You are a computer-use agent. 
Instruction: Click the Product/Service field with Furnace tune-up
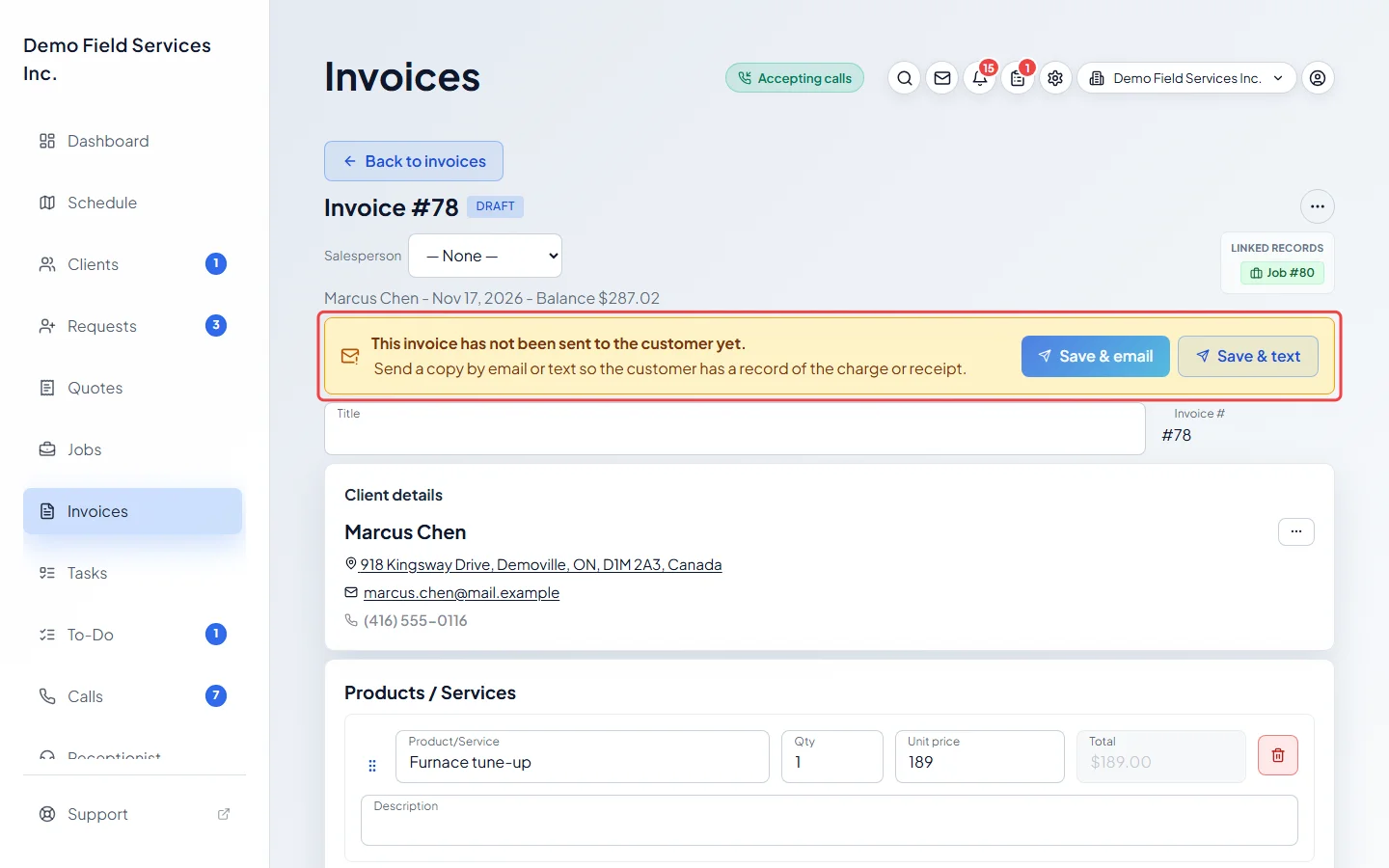coord(583,756)
